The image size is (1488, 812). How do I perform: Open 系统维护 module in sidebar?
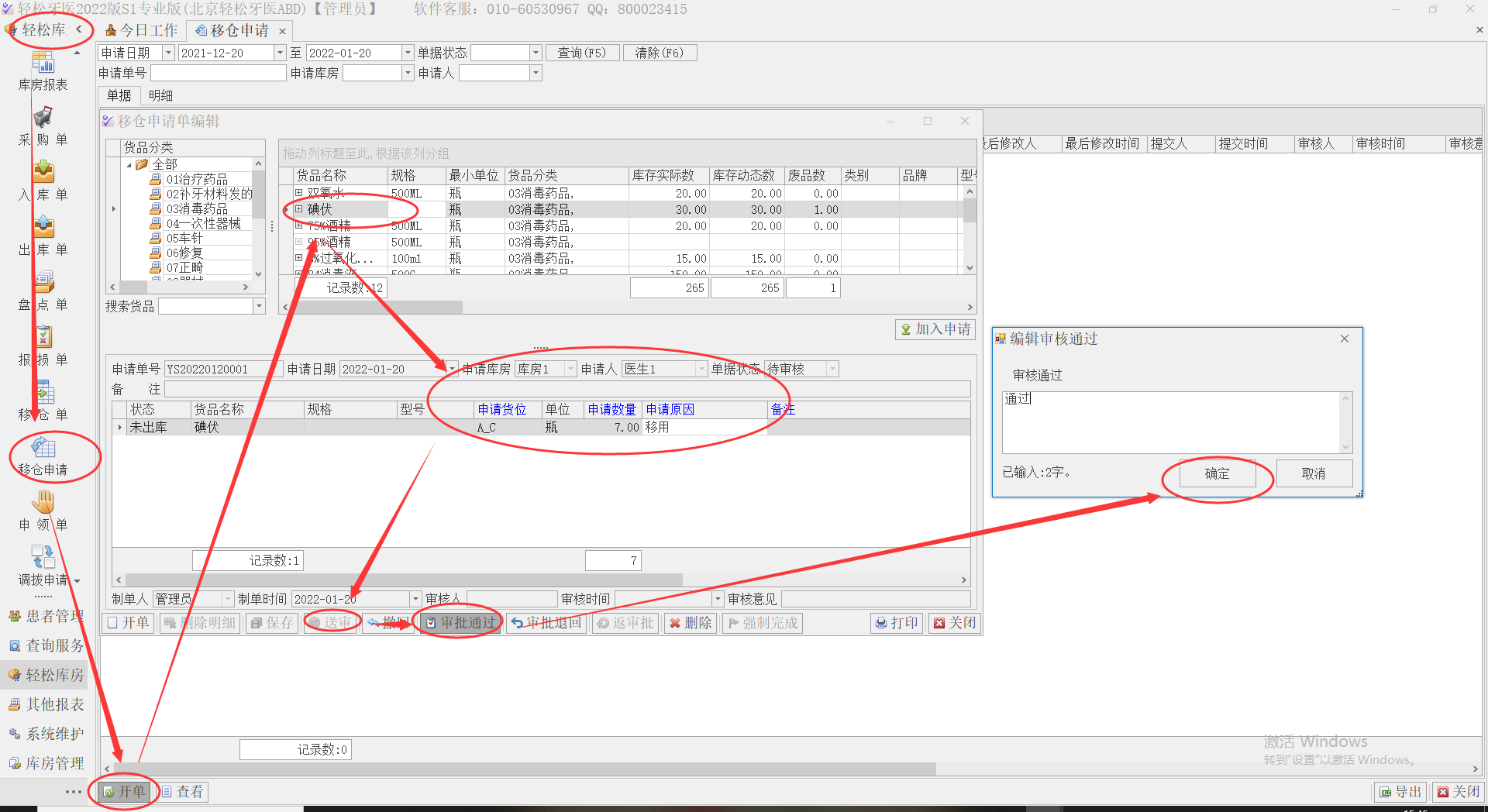[46, 734]
